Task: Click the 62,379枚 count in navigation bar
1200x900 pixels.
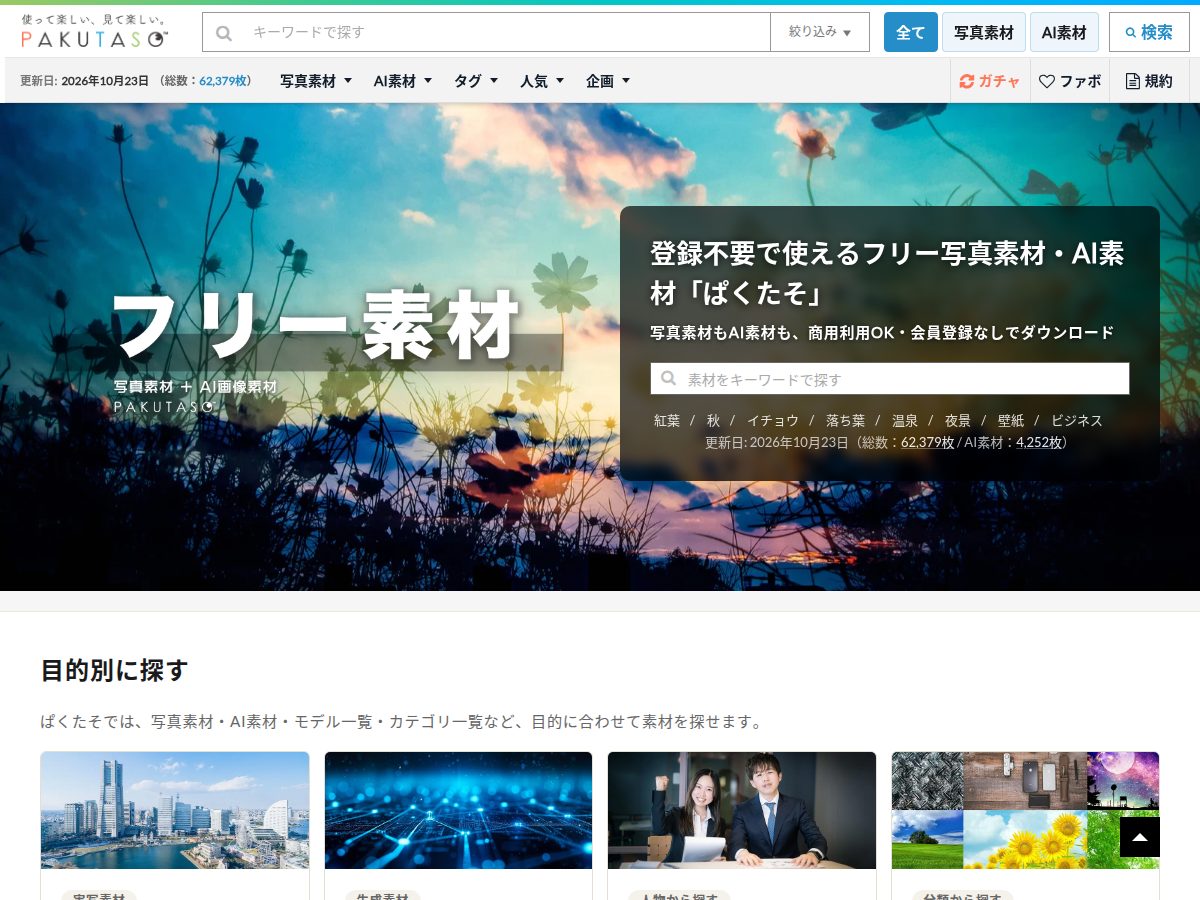Action: pyautogui.click(x=223, y=81)
